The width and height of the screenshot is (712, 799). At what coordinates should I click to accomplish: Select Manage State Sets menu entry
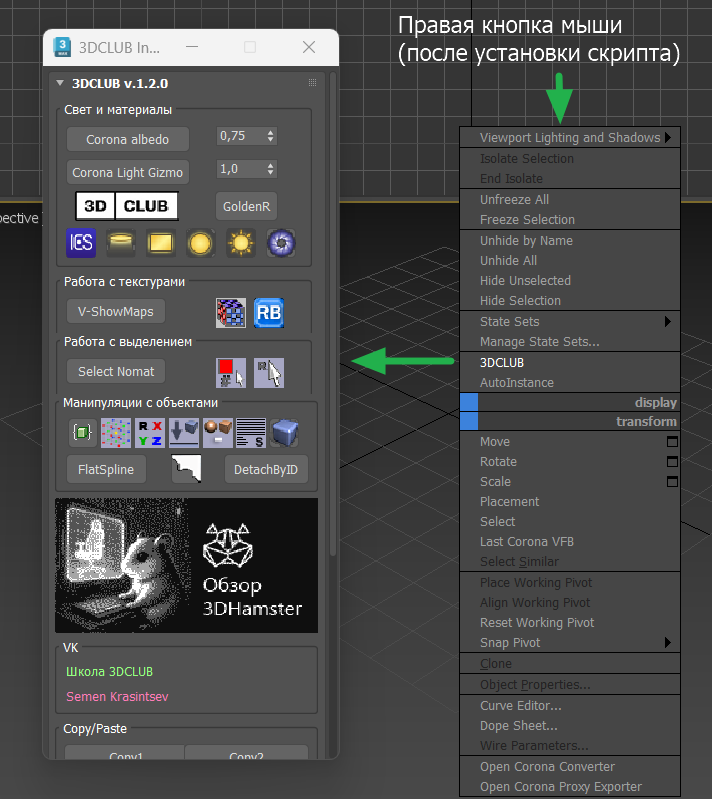pyautogui.click(x=570, y=341)
